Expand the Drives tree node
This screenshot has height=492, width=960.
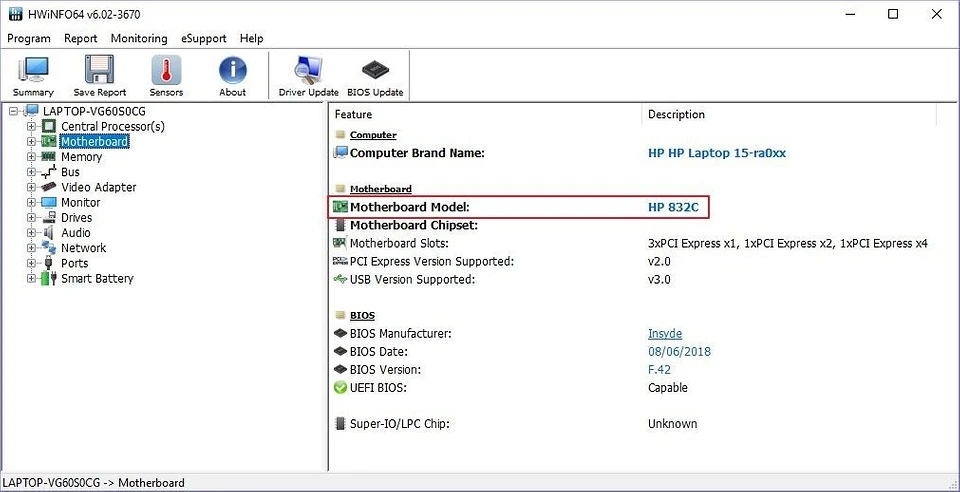pyautogui.click(x=32, y=218)
